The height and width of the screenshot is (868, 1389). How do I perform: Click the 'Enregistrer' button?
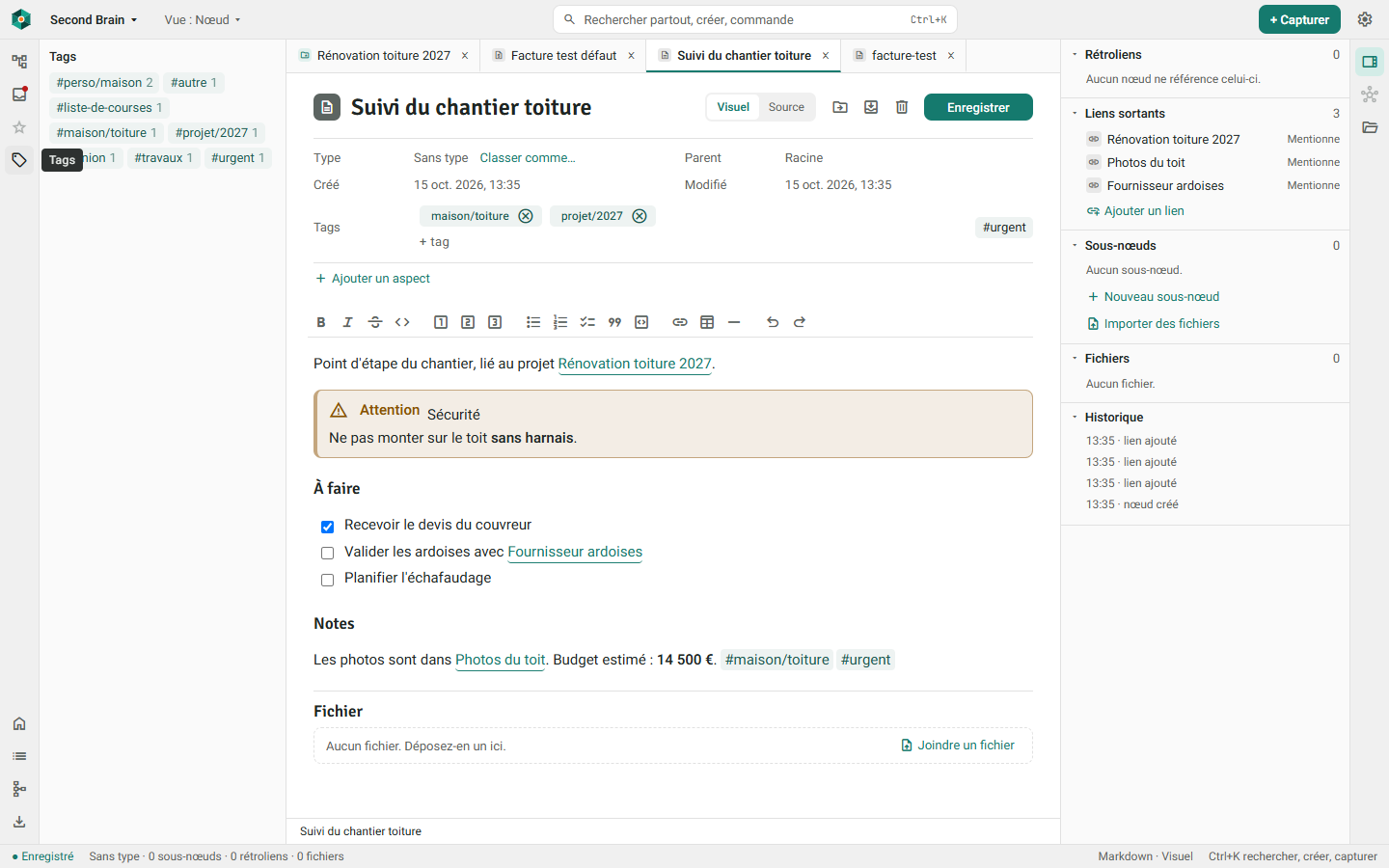coord(978,107)
